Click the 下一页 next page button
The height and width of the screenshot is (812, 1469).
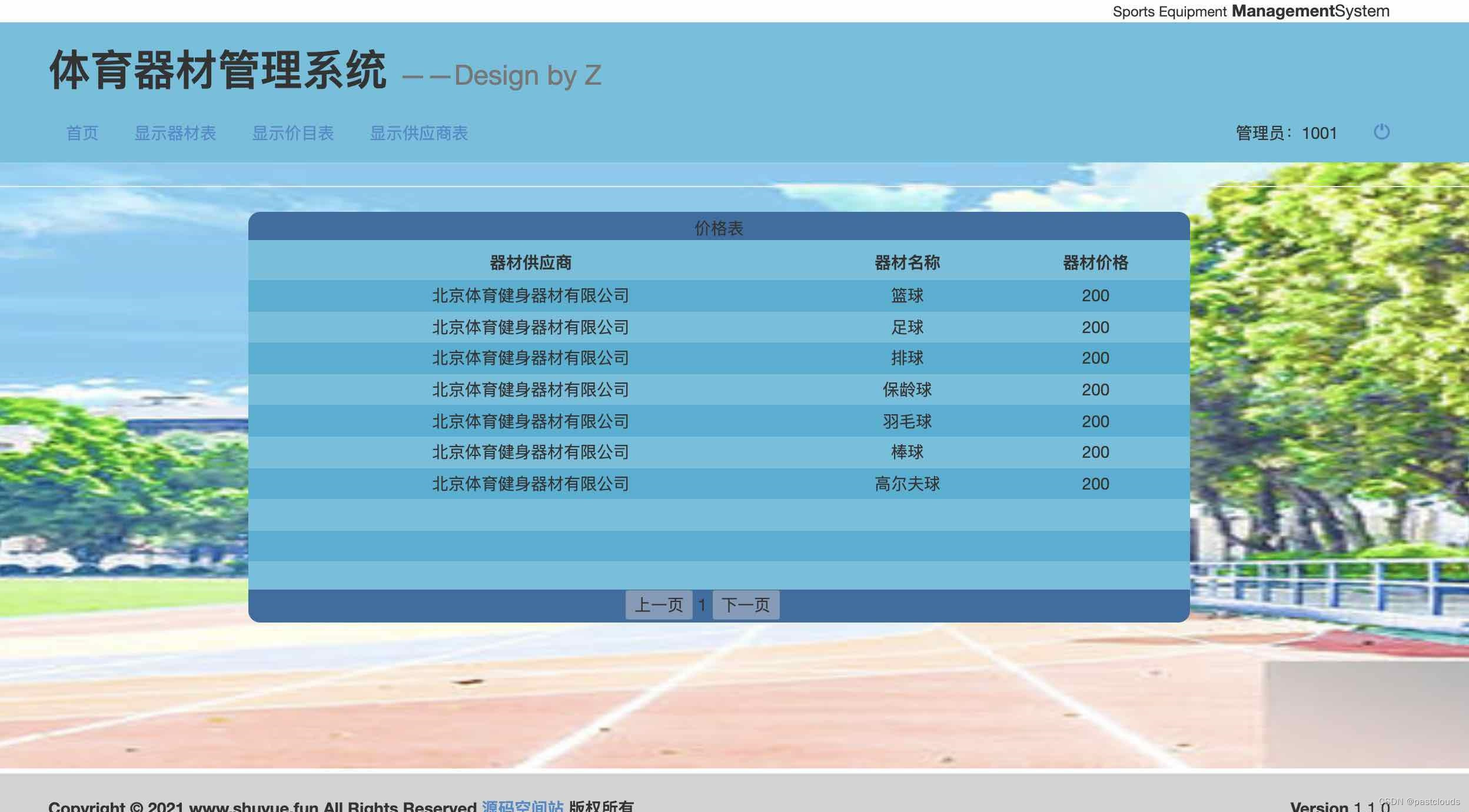coord(746,605)
